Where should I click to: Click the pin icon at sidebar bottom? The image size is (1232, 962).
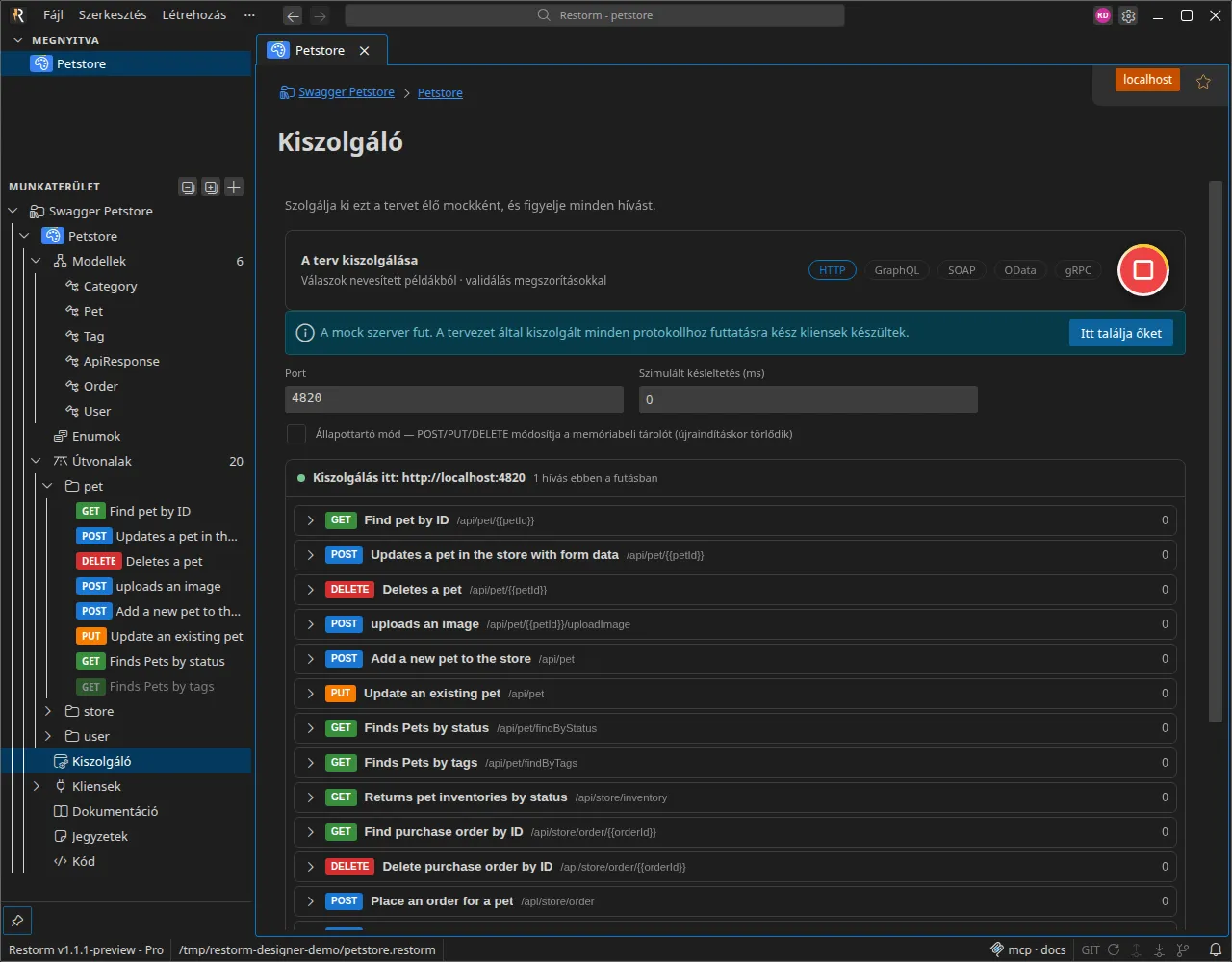(17, 921)
